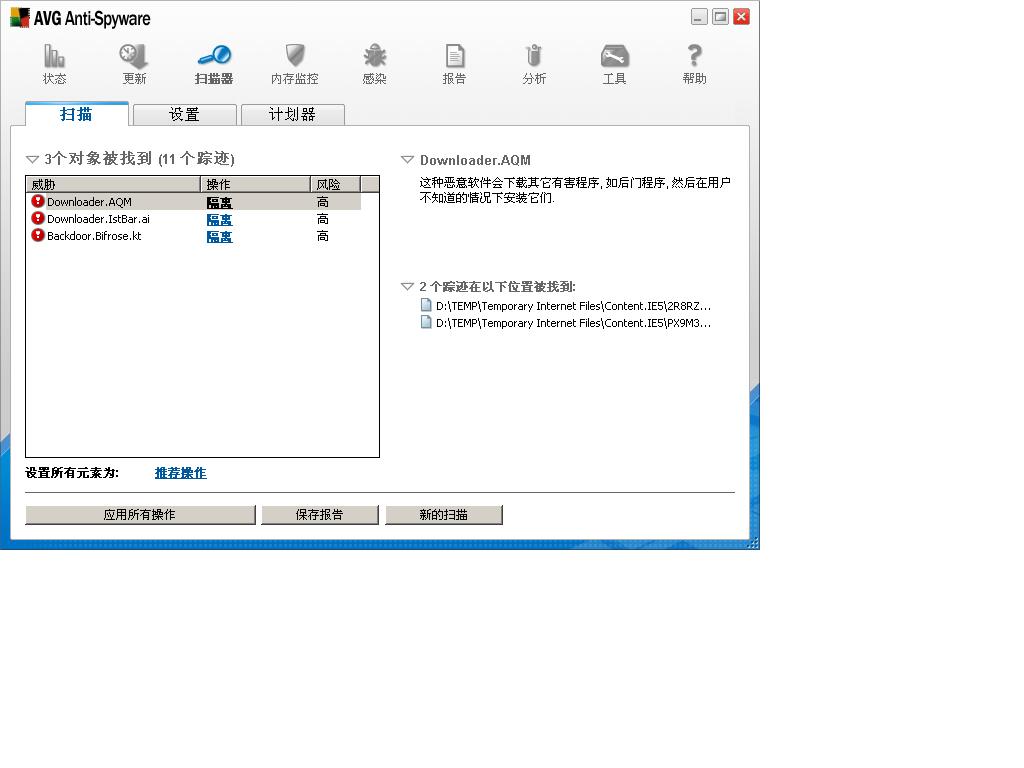1024x768 pixels.
Task: Click the 高 risk value for Backdoor.Bifrose.kt
Action: pos(323,236)
